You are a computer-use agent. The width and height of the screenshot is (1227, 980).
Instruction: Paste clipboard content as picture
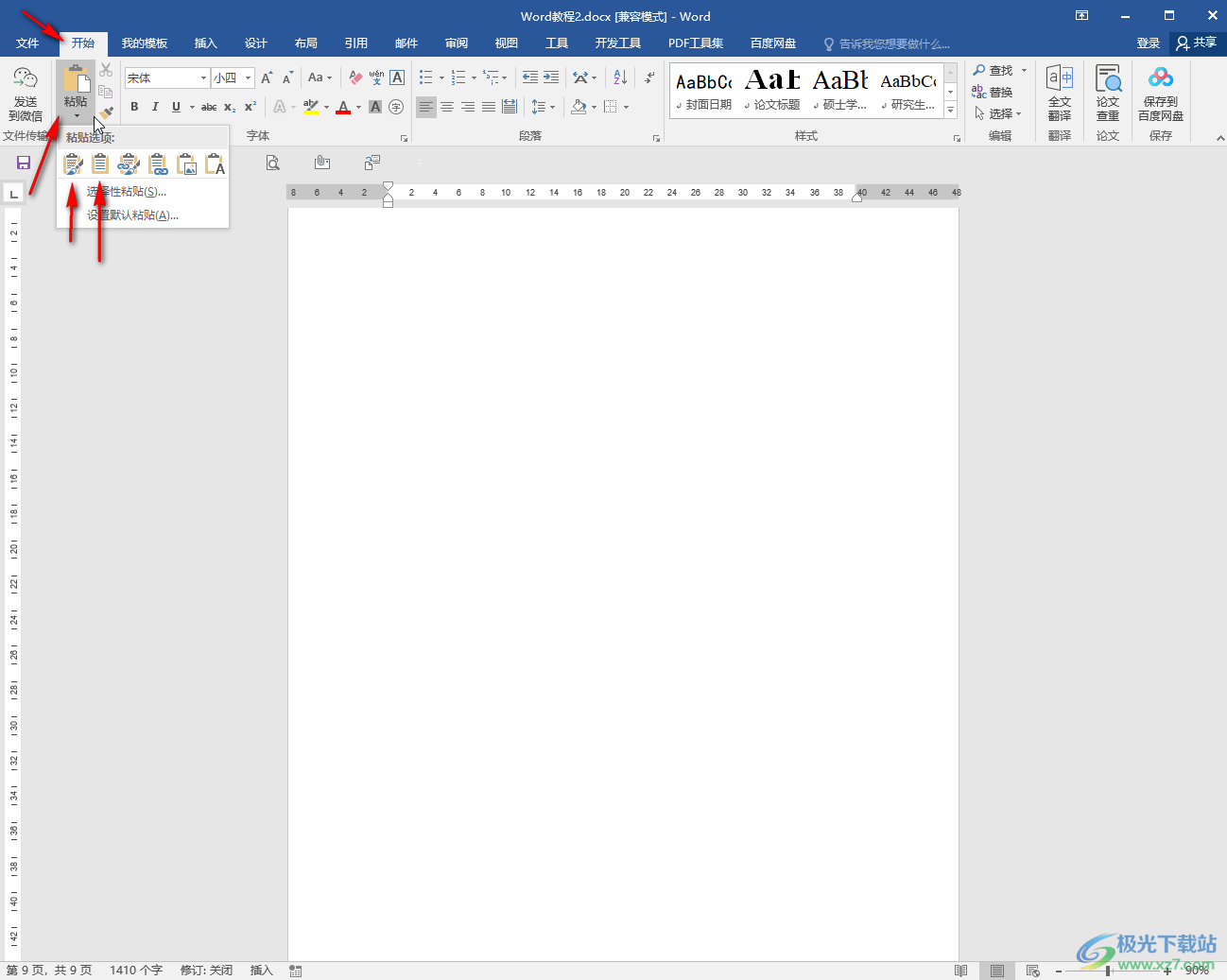pyautogui.click(x=187, y=164)
